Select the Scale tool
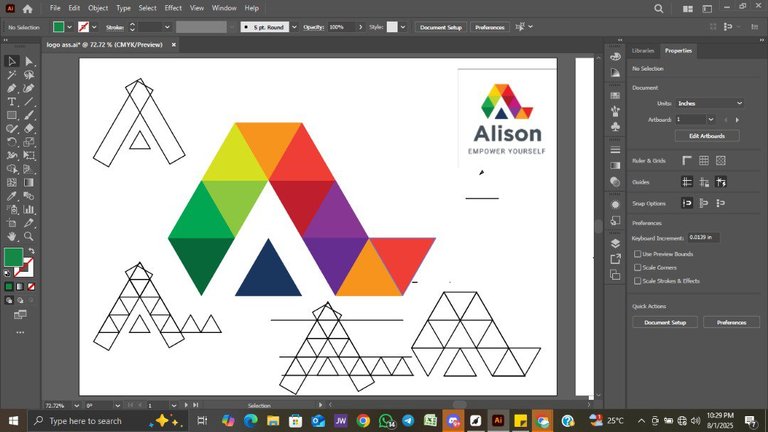The width and height of the screenshot is (768, 432). [x=29, y=142]
